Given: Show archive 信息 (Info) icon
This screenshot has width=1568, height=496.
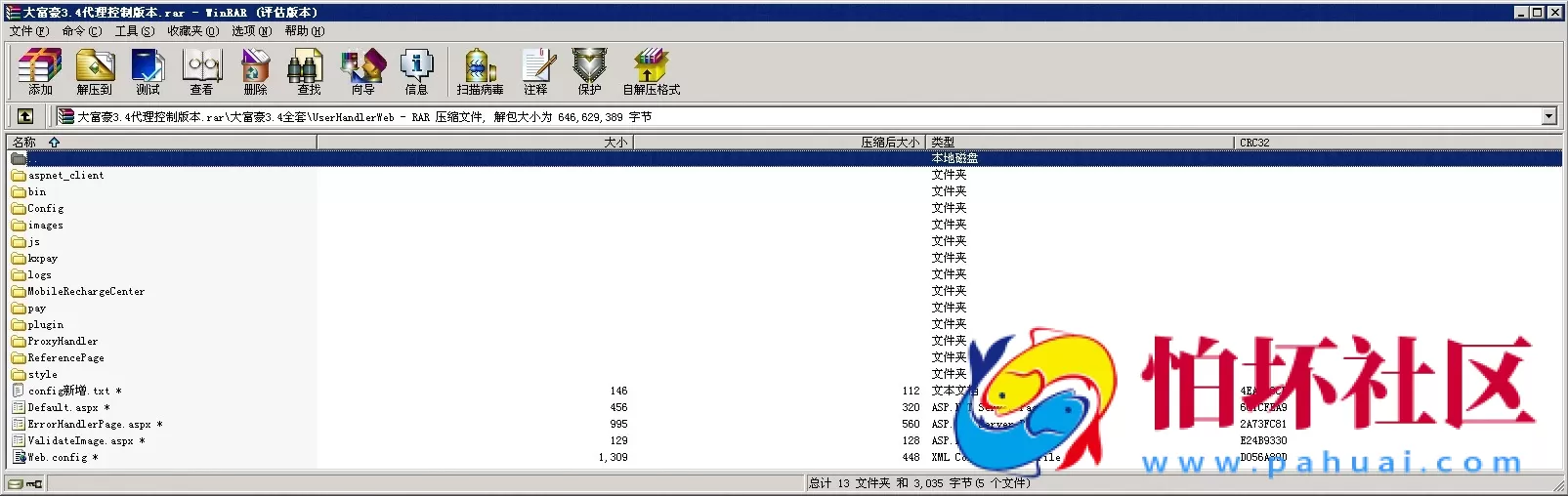Looking at the screenshot, I should 416,71.
